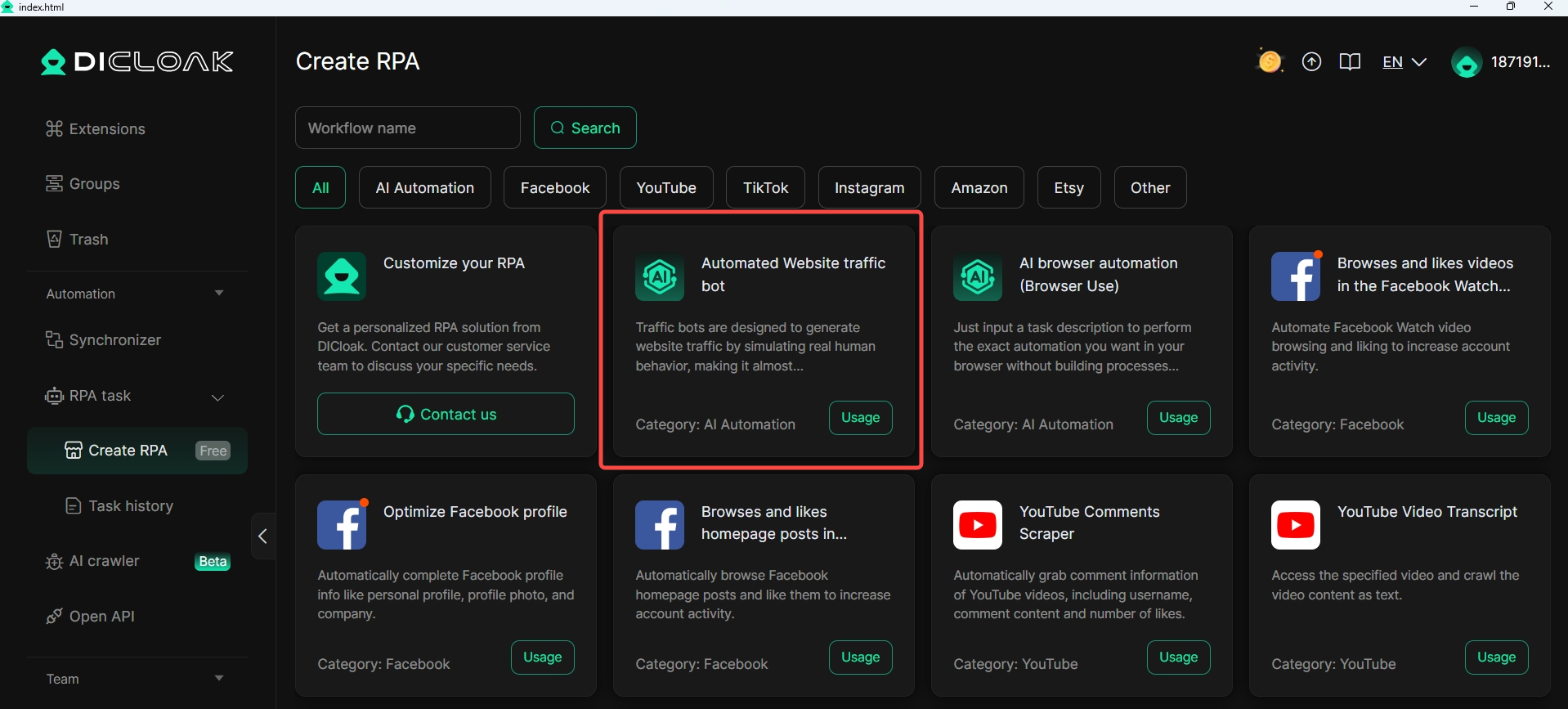This screenshot has height=709, width=1568.
Task: Click Usage on YouTube Comments Scraper
Action: point(1179,657)
